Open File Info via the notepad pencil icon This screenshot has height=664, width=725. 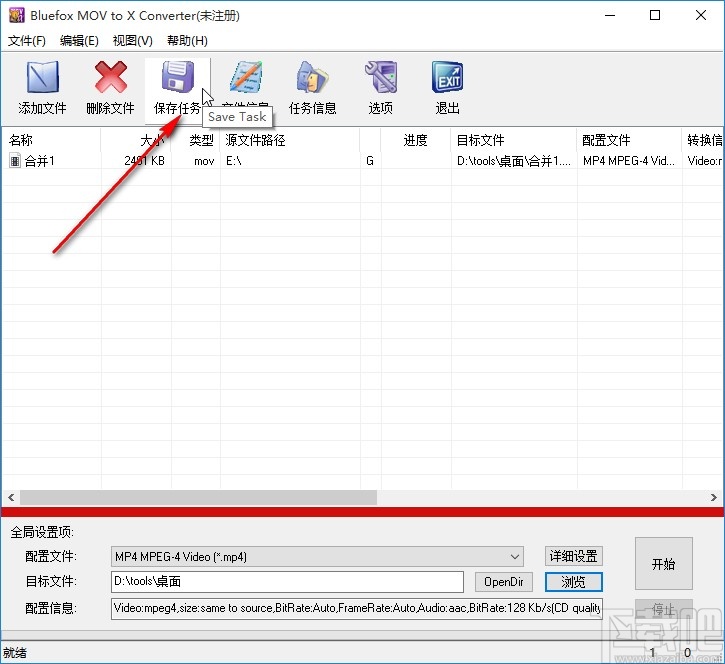[246, 77]
